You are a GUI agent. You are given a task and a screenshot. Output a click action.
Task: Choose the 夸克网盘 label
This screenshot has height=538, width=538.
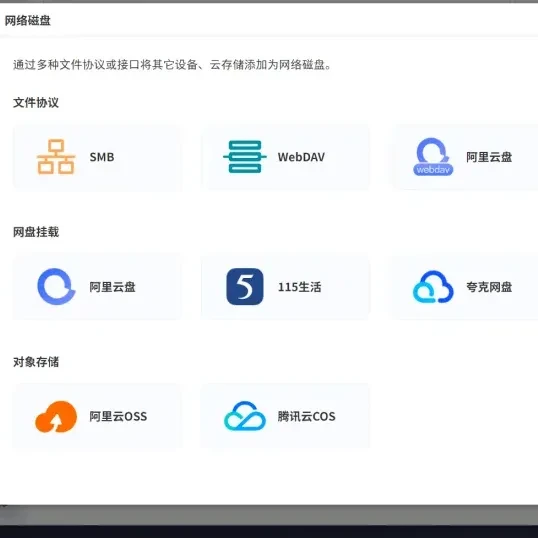click(x=489, y=287)
